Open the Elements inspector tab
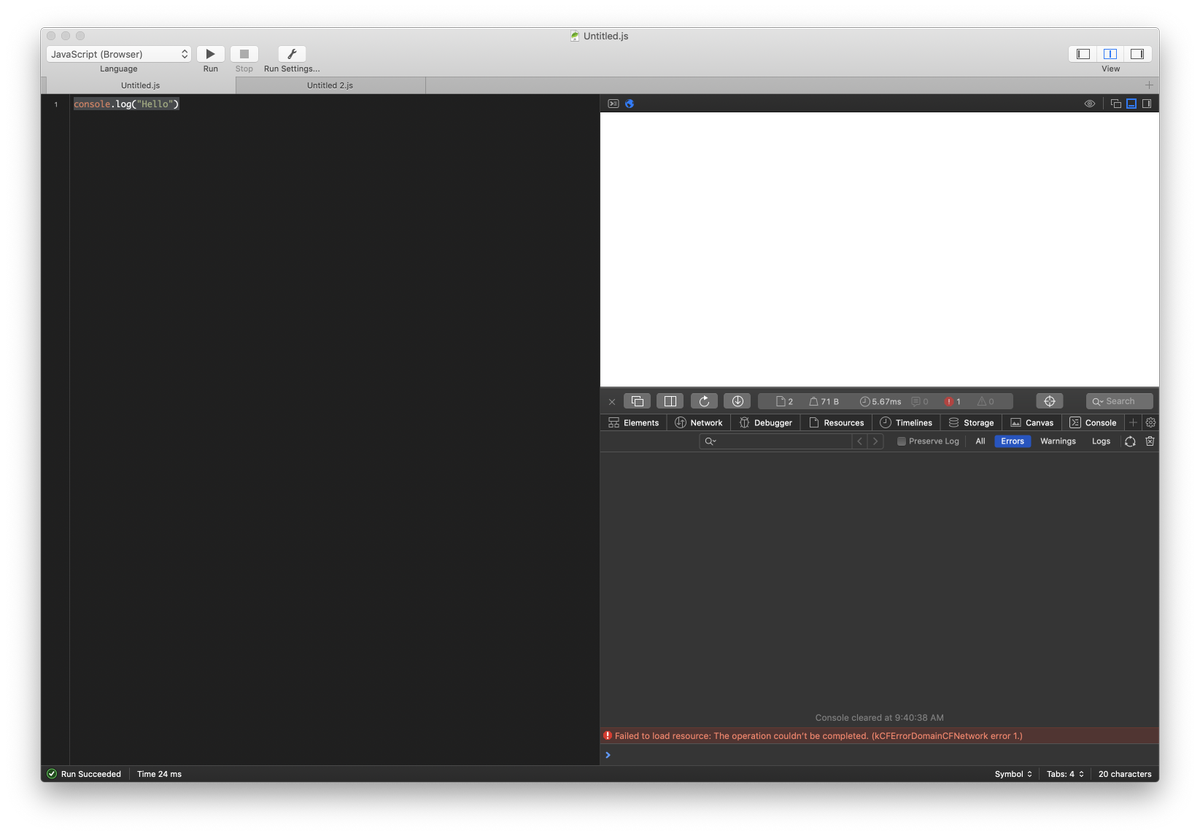The height and width of the screenshot is (836, 1200). [634, 422]
